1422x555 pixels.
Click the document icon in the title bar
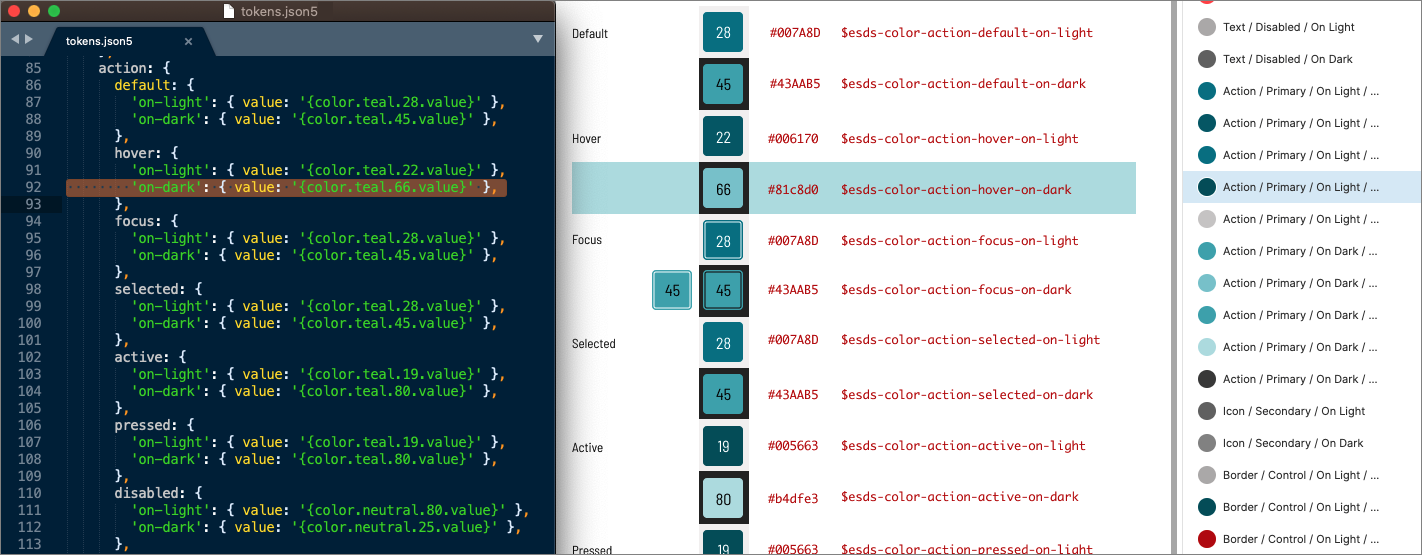click(230, 11)
